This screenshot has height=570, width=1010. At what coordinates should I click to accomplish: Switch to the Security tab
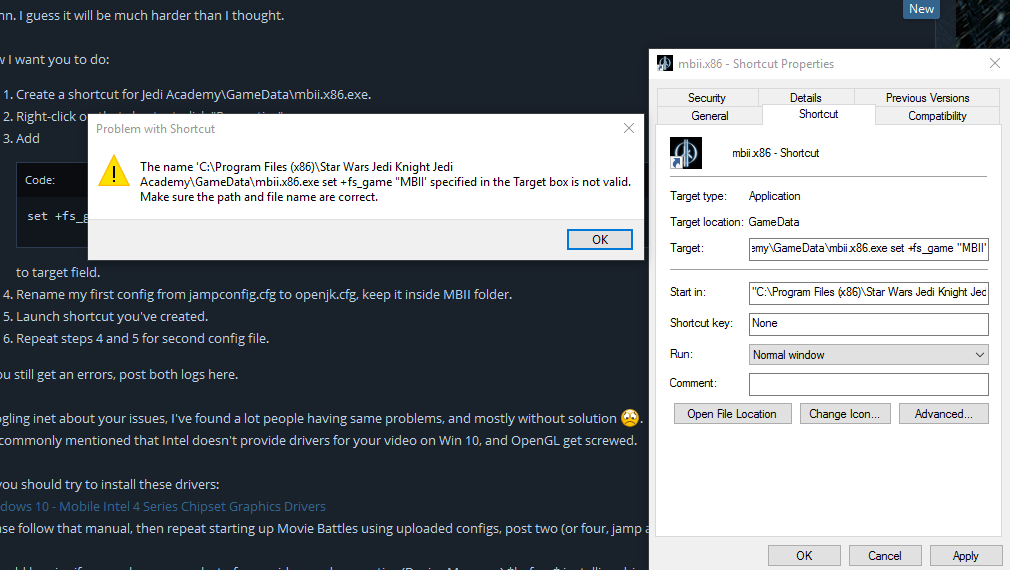pos(706,98)
